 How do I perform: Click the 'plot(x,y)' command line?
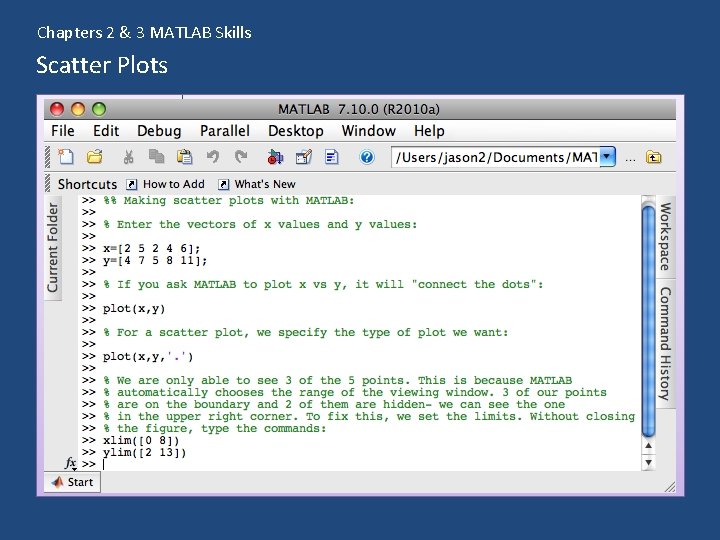(x=134, y=309)
